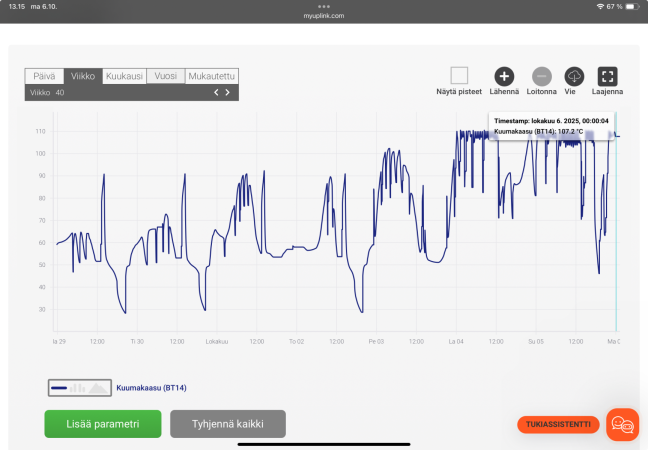The image size is (648, 450).
Task: Go to previous week with left chevron
Action: [216, 93]
